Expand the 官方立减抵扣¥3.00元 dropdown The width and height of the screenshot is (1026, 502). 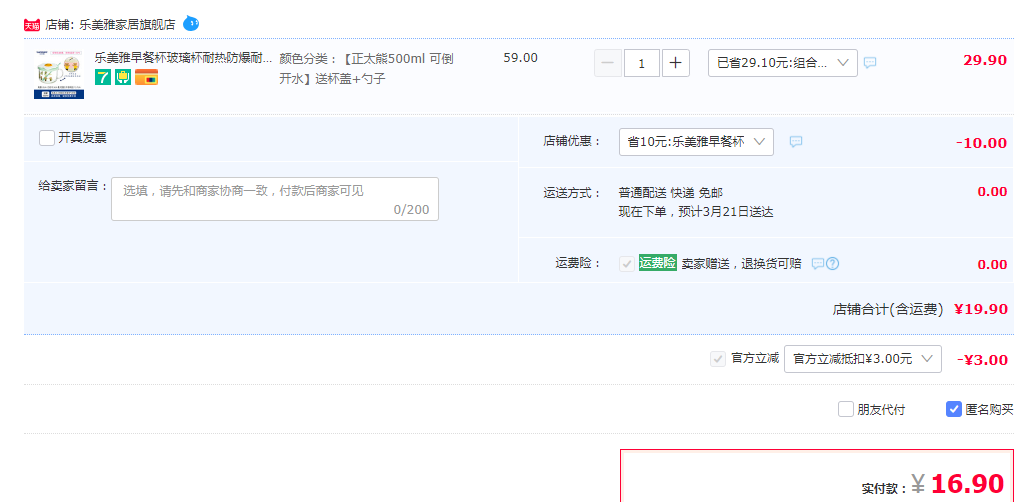point(862,359)
